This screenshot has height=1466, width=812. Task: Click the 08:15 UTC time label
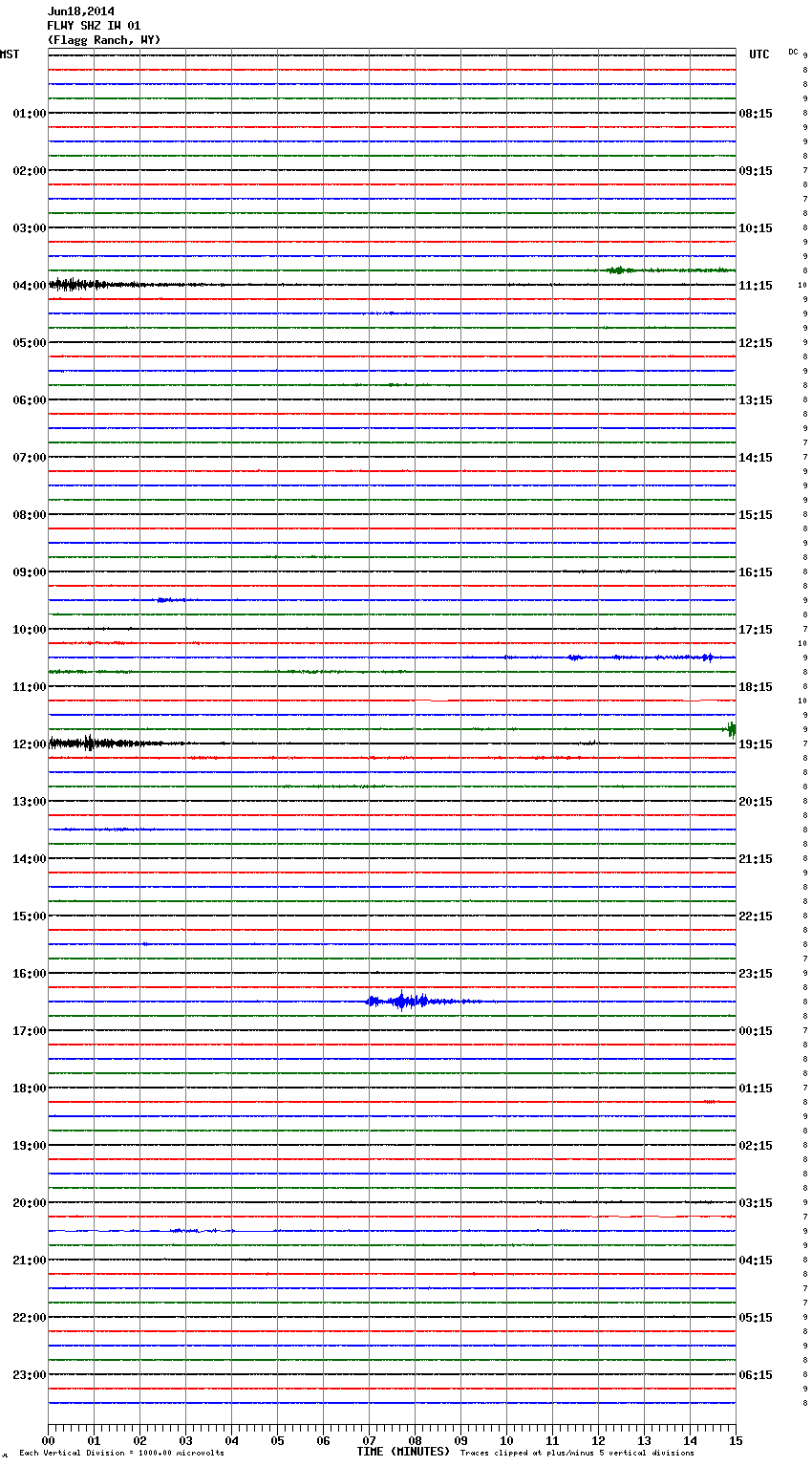tap(756, 114)
